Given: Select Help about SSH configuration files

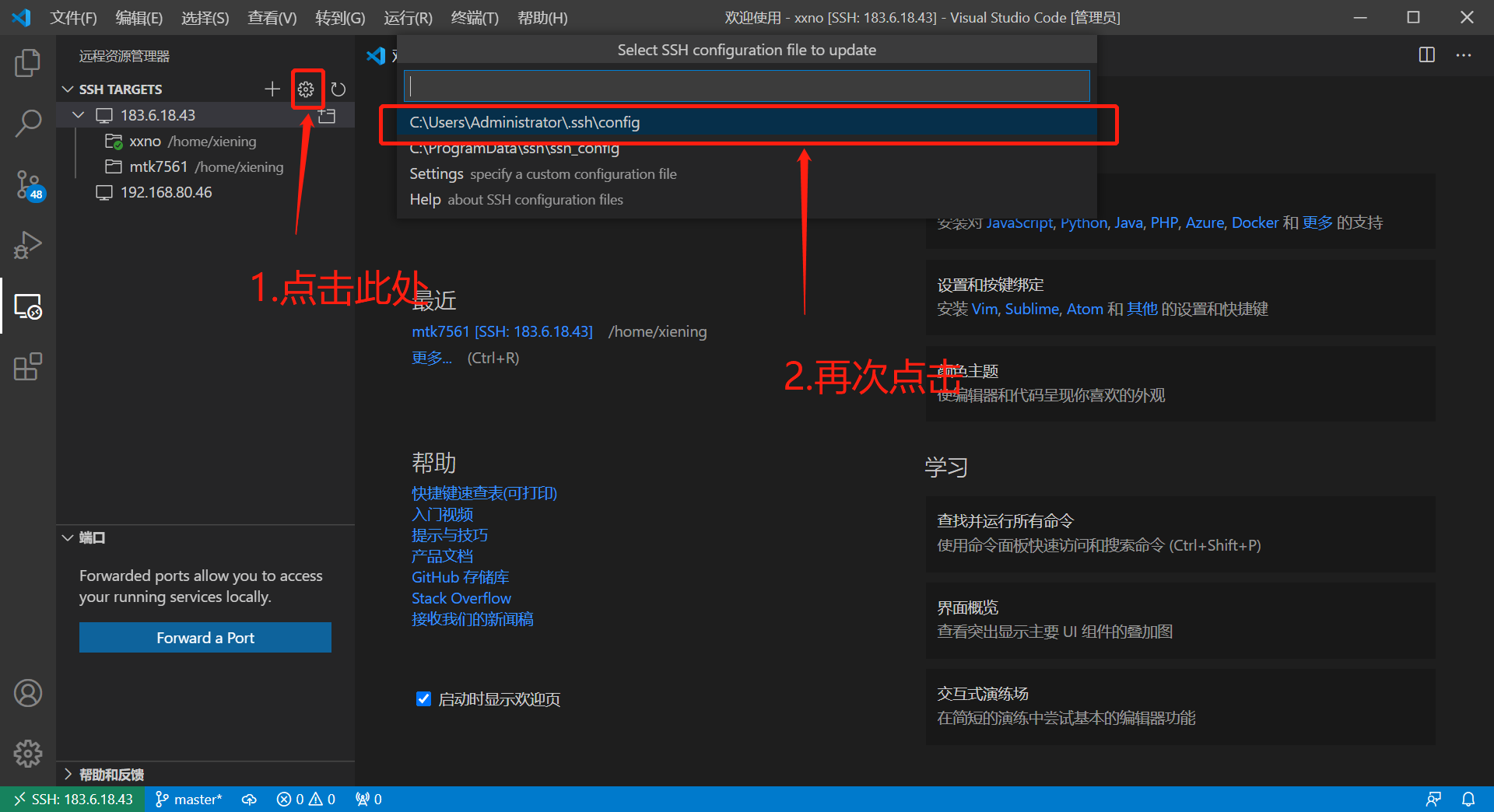Looking at the screenshot, I should [747, 199].
